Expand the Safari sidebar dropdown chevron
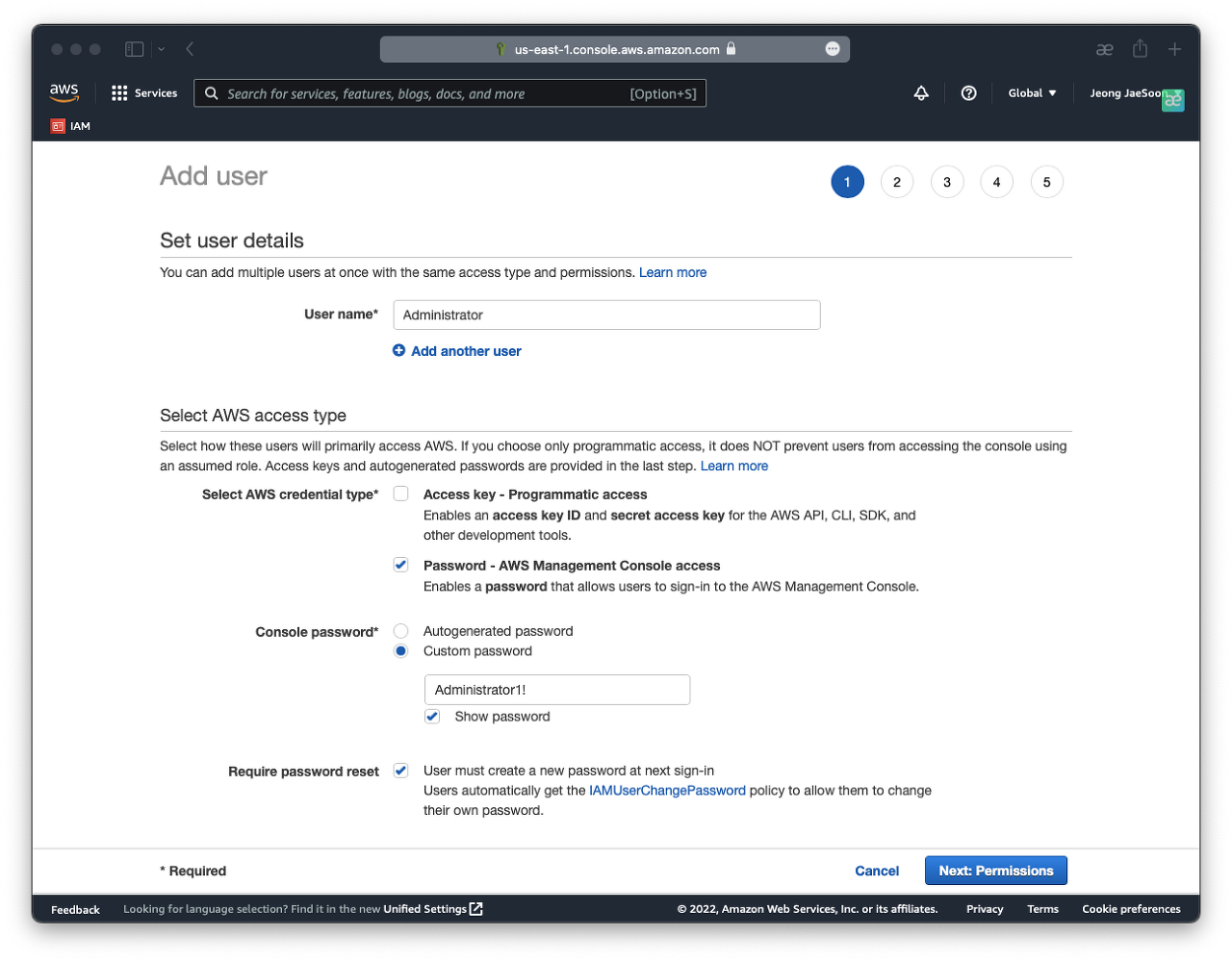 (x=161, y=49)
